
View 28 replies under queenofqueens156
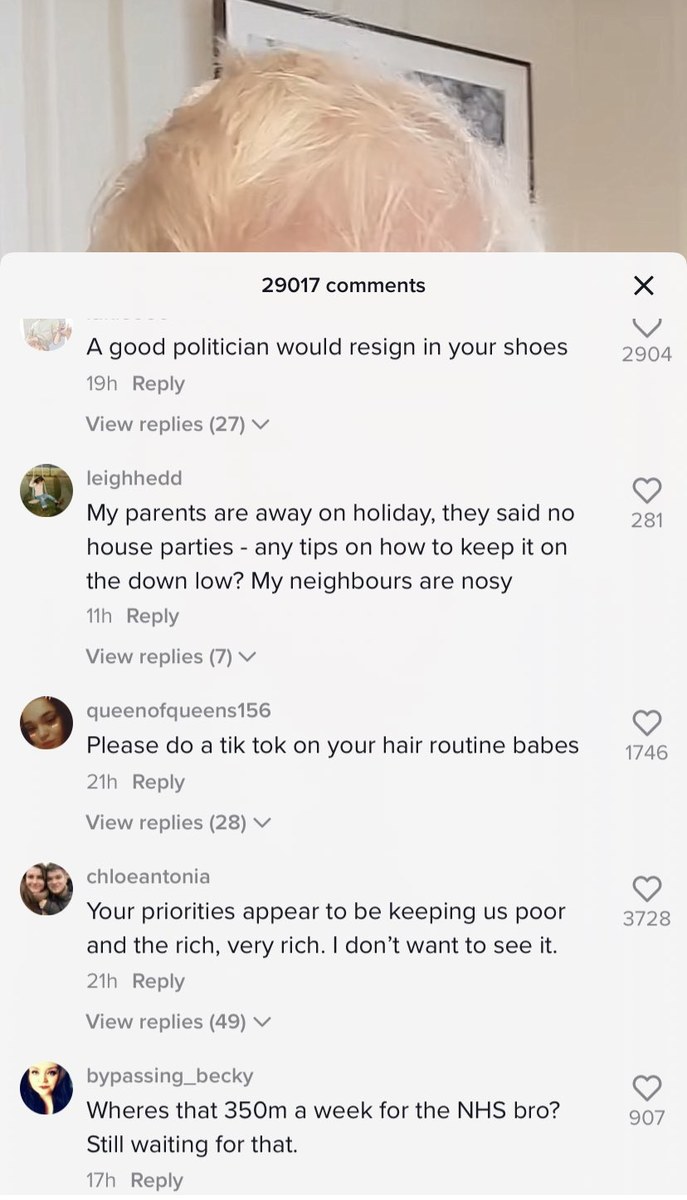pos(178,822)
